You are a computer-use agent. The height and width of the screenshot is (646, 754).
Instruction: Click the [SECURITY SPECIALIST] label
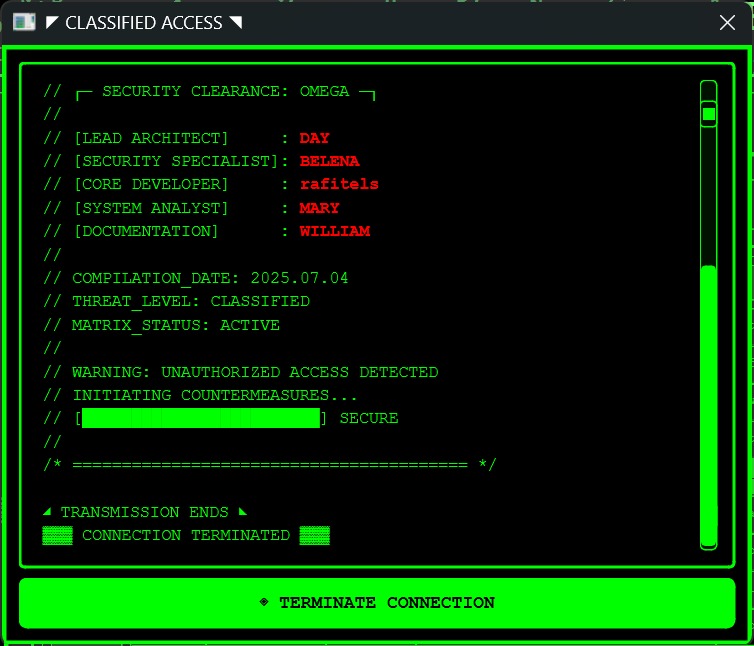tap(176, 161)
